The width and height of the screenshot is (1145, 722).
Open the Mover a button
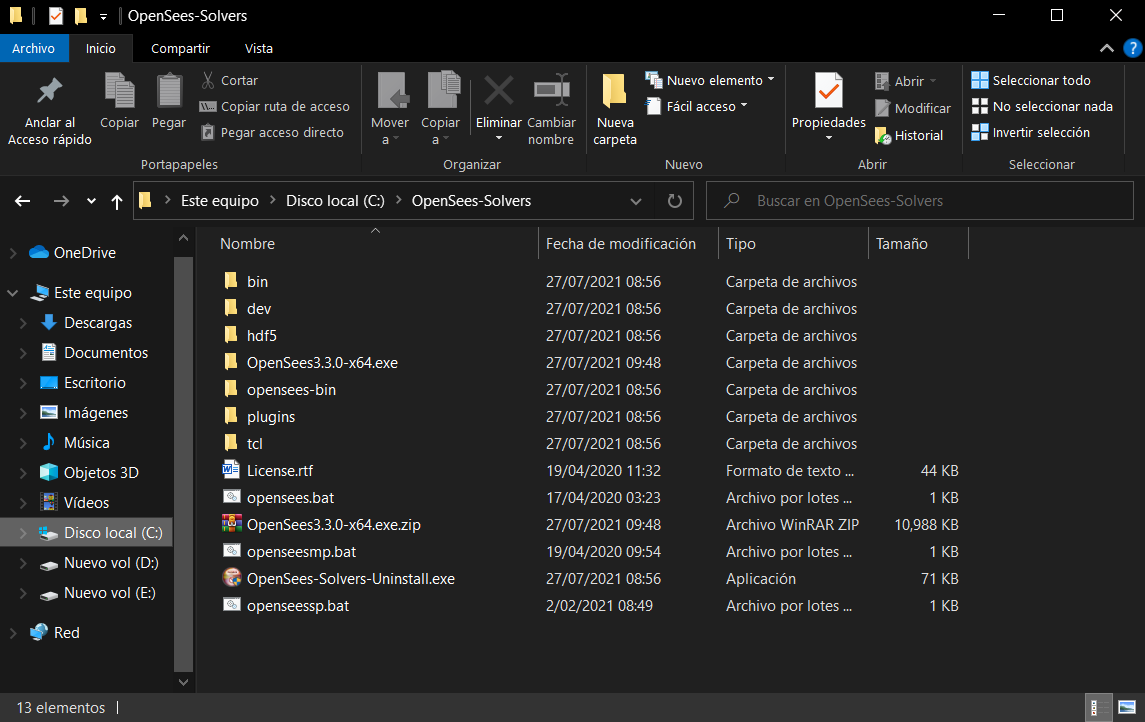[390, 110]
